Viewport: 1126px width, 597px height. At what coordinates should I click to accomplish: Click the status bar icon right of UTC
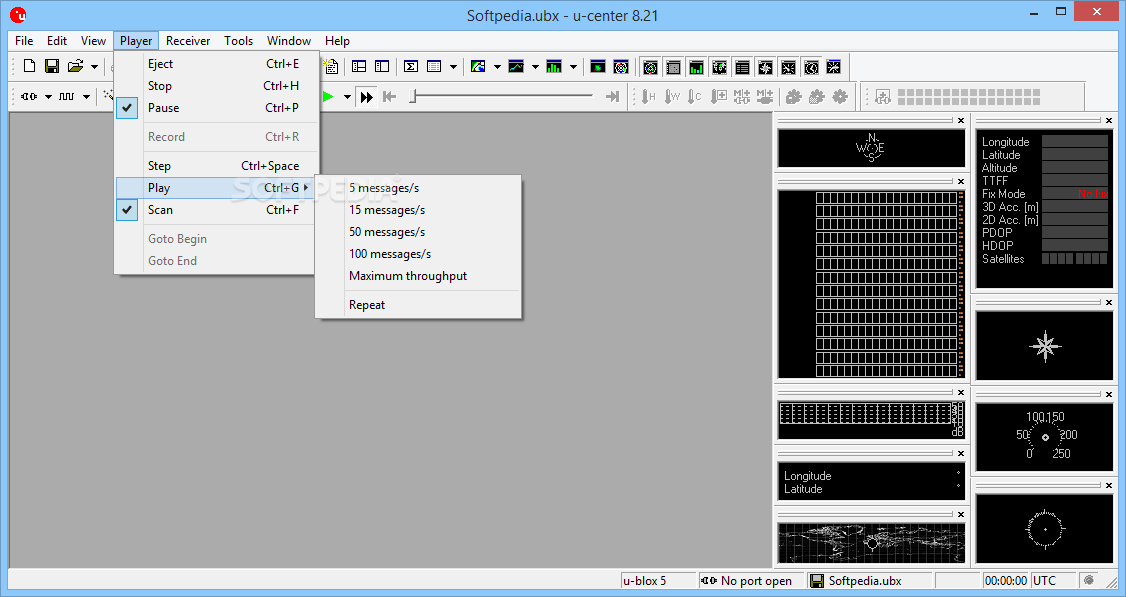point(1089,580)
